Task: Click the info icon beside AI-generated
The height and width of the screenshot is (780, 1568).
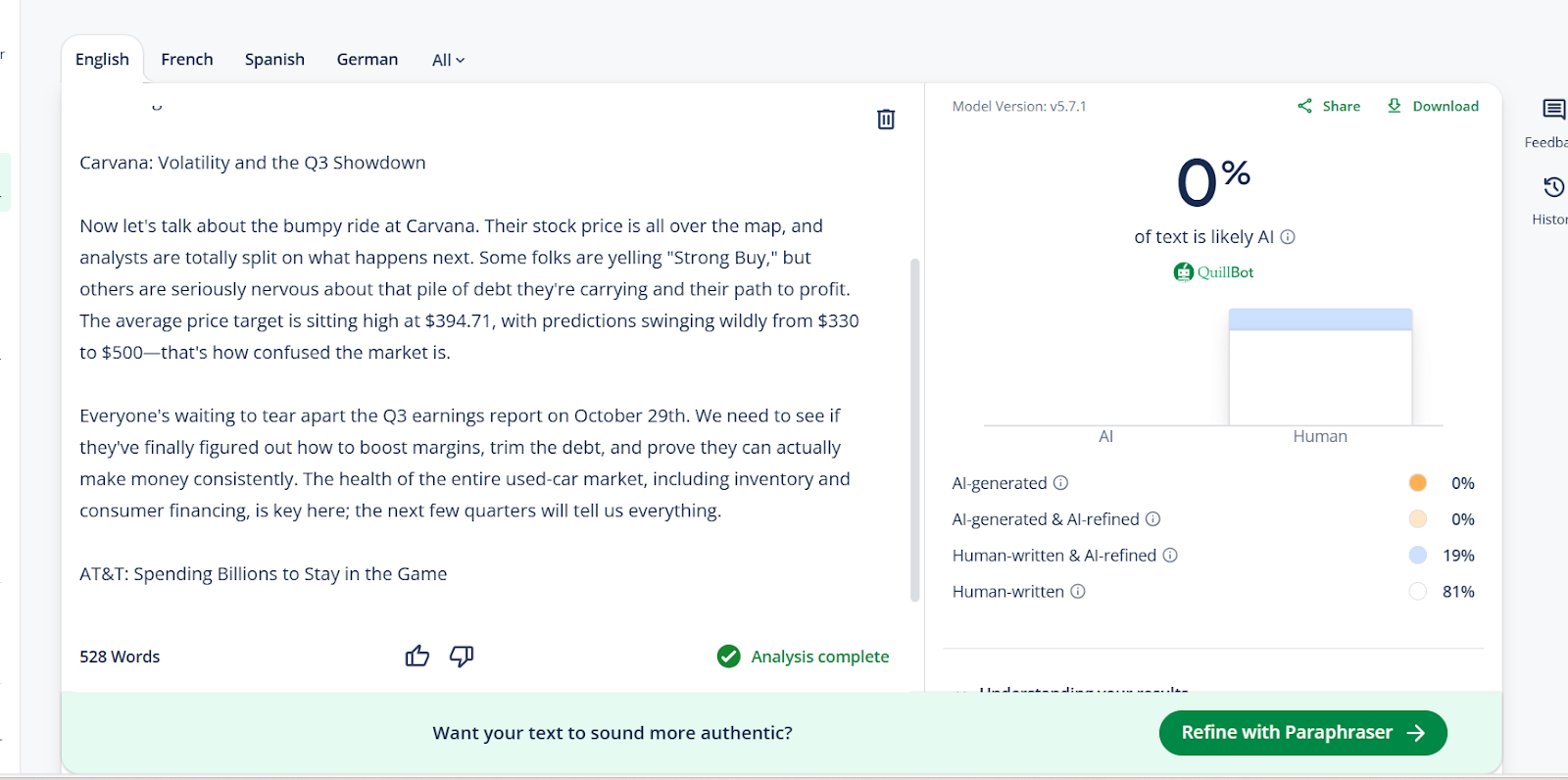Action: (x=1060, y=483)
